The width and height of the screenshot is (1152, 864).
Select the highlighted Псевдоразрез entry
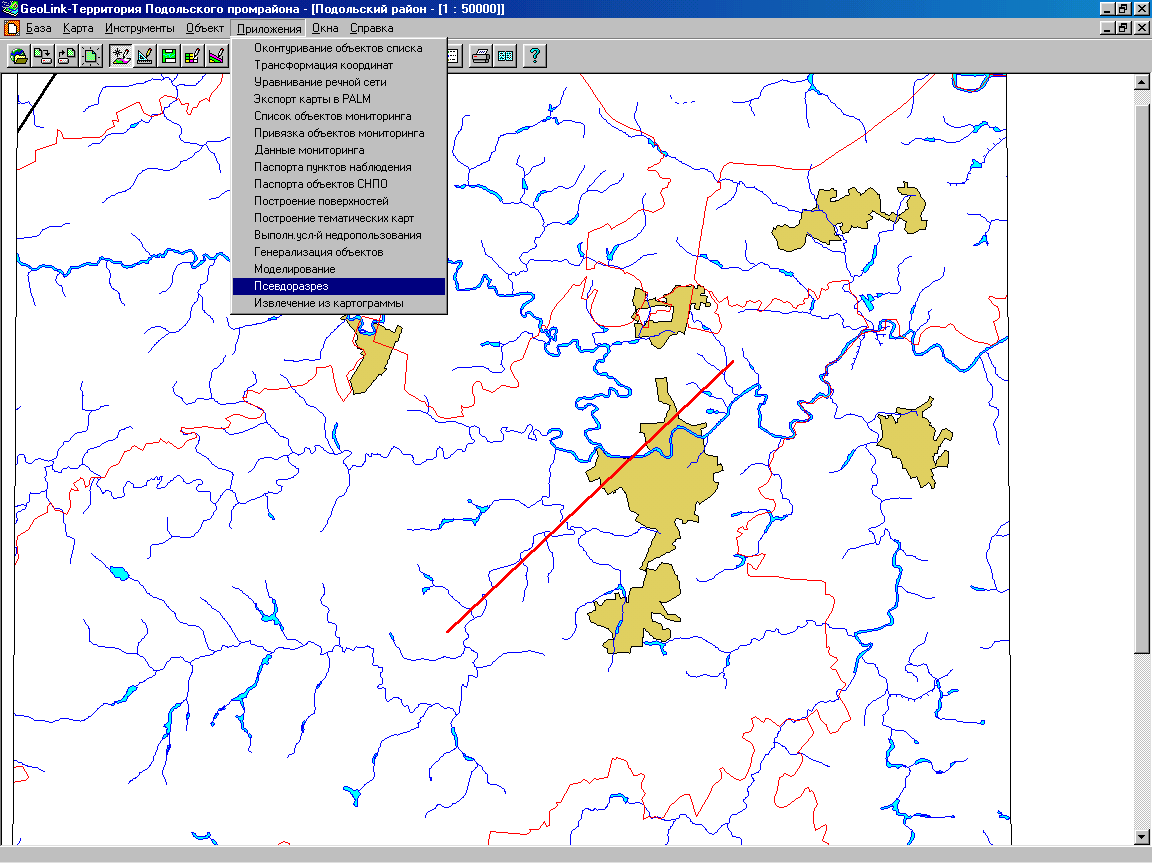[339, 286]
